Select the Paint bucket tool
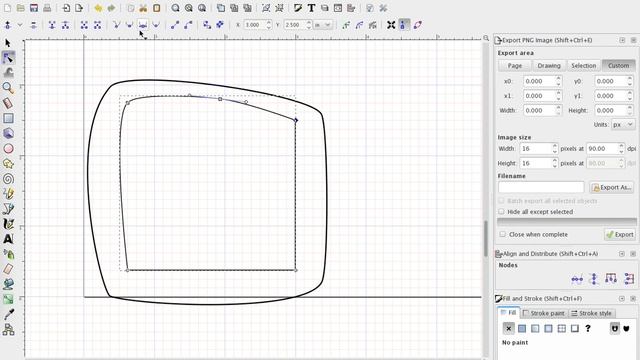 [x=8, y=284]
